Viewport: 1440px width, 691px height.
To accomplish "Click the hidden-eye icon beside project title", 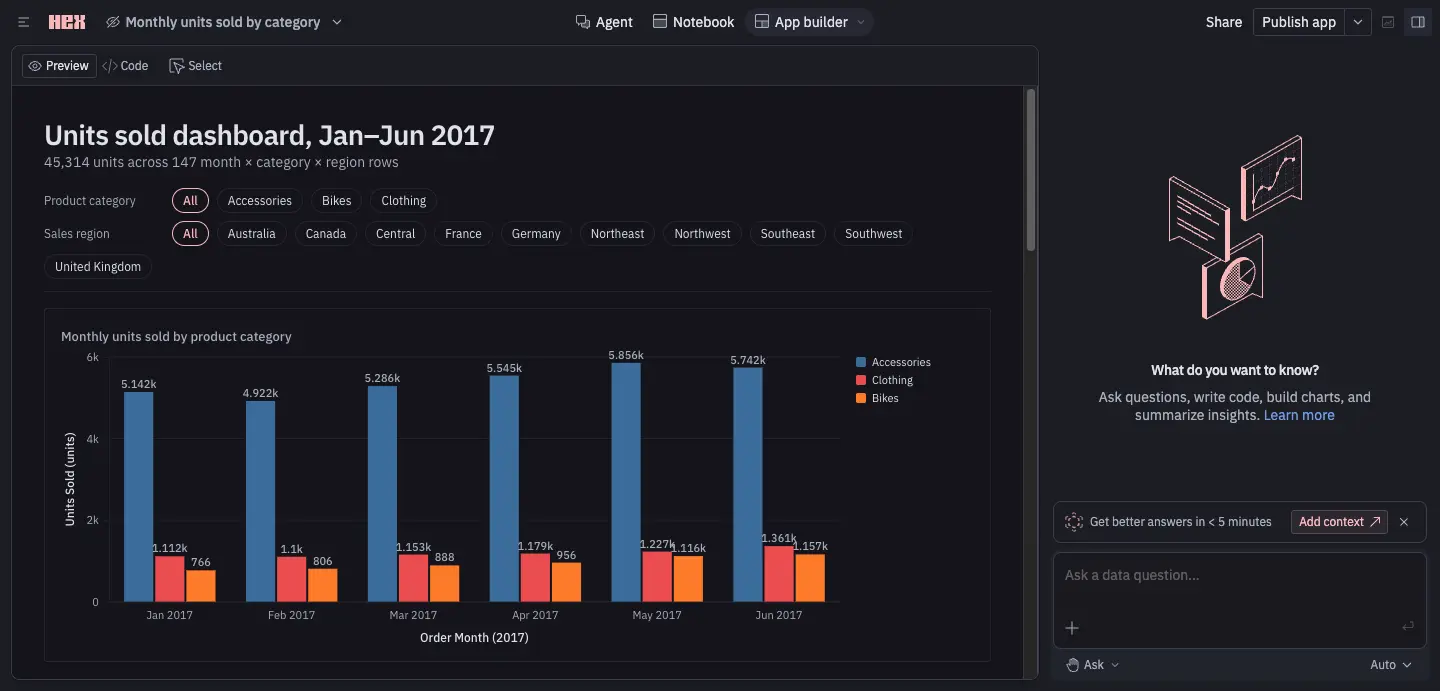I will (113, 22).
